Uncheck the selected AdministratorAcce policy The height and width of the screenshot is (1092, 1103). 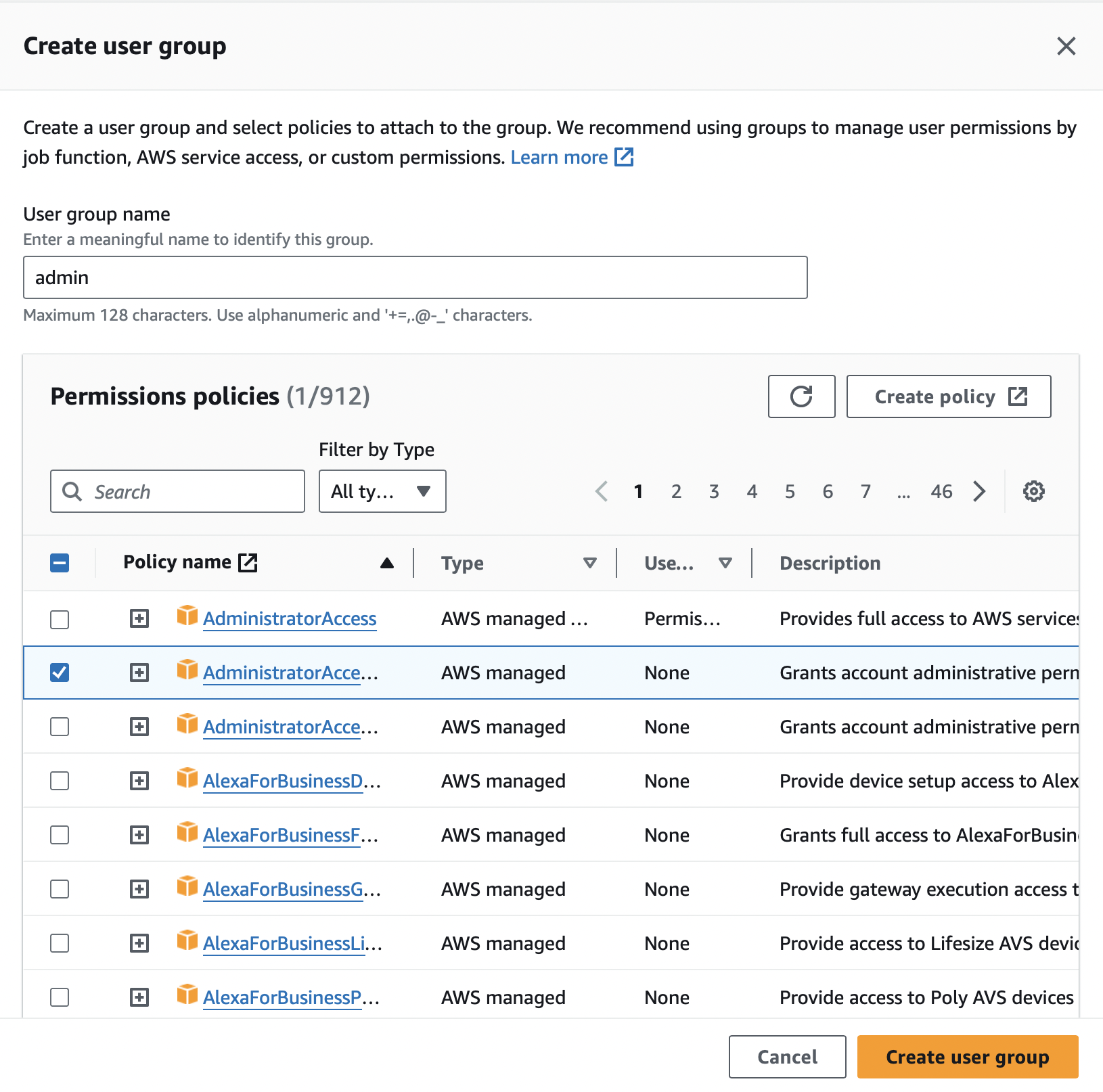point(60,673)
